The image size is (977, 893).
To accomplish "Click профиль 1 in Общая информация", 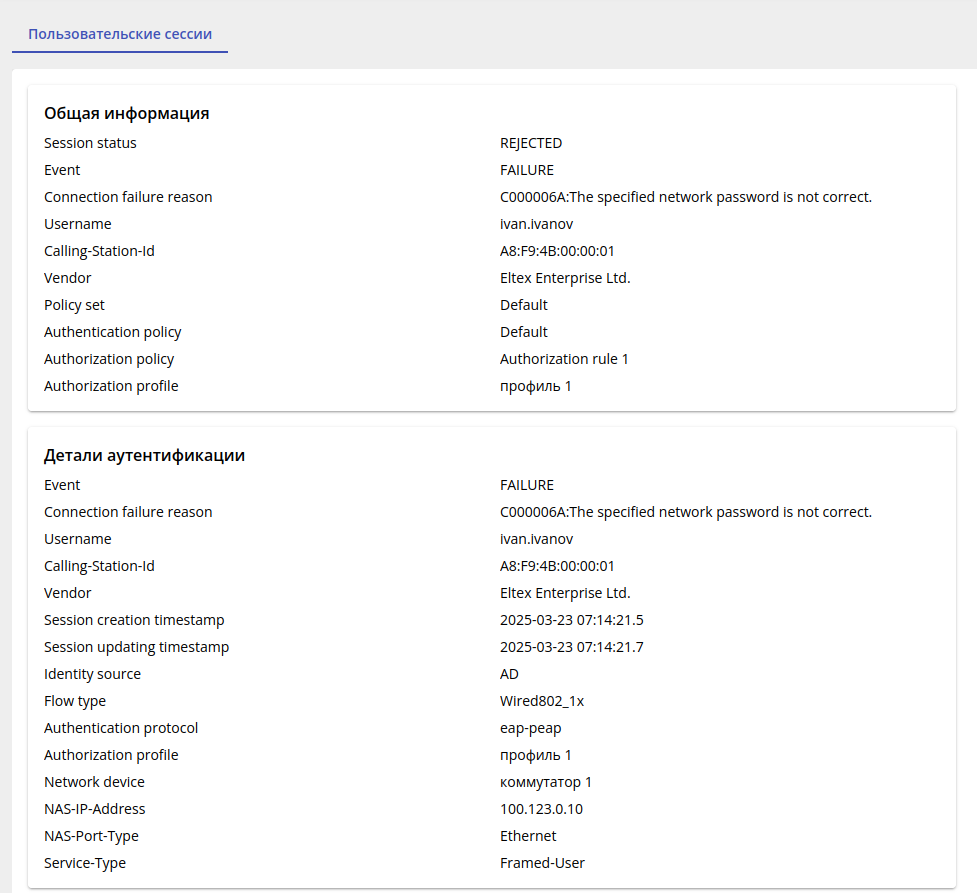I will [x=535, y=386].
